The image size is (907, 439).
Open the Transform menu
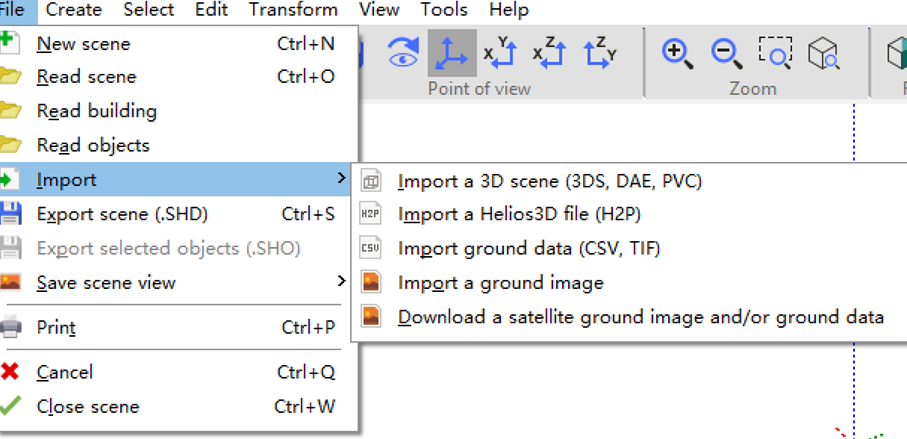tap(293, 10)
